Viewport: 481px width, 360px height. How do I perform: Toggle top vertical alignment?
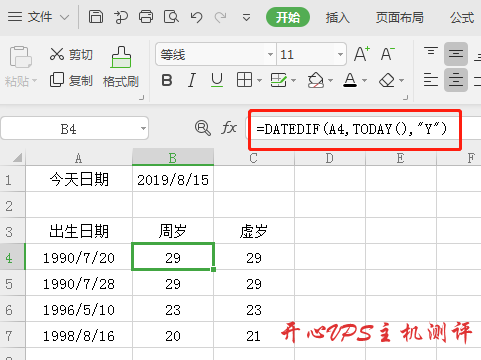pos(431,53)
